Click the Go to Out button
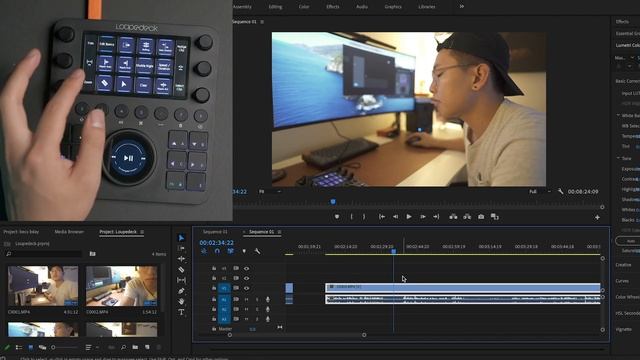This screenshot has width=640, height=360. [x=436, y=217]
